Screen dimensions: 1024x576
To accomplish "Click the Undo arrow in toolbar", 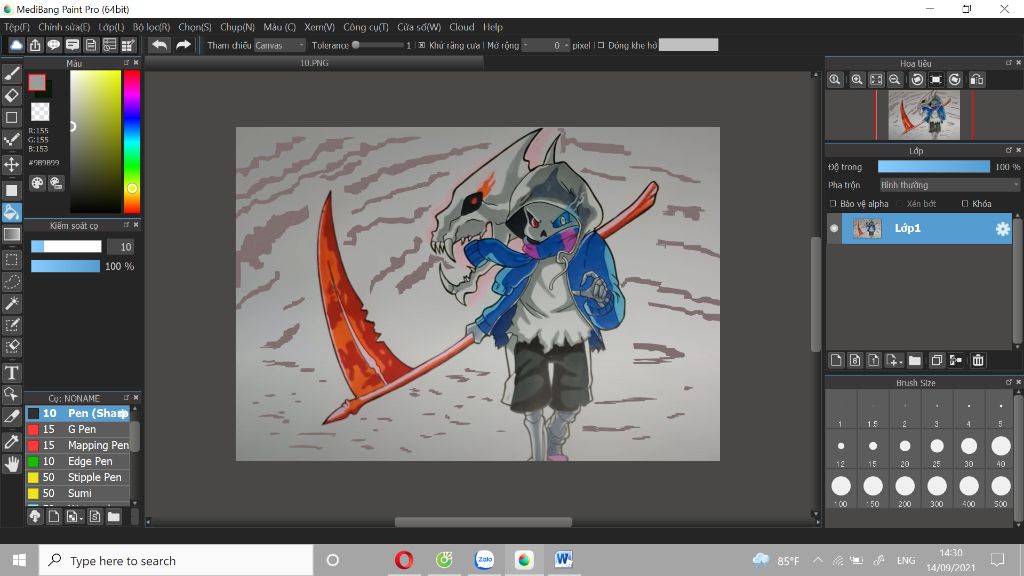I will 159,45.
